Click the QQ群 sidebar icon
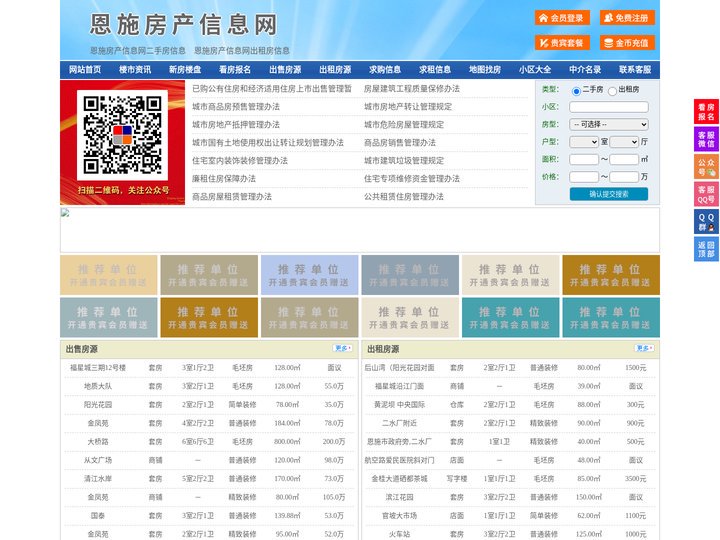The width and height of the screenshot is (720, 540). click(x=706, y=222)
